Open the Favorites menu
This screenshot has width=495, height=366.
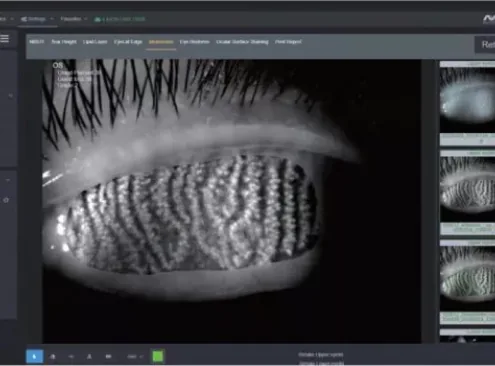click(x=71, y=19)
